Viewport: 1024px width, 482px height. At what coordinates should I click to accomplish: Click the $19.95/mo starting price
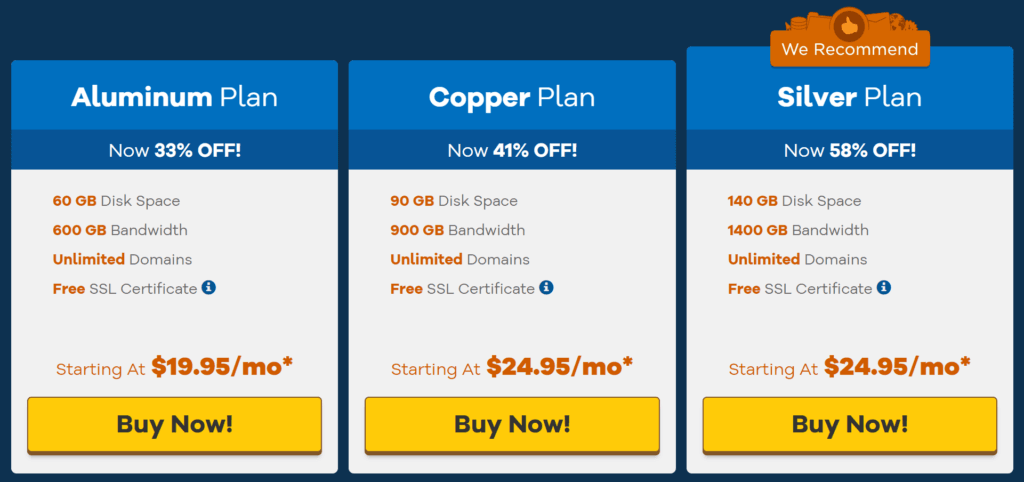222,367
